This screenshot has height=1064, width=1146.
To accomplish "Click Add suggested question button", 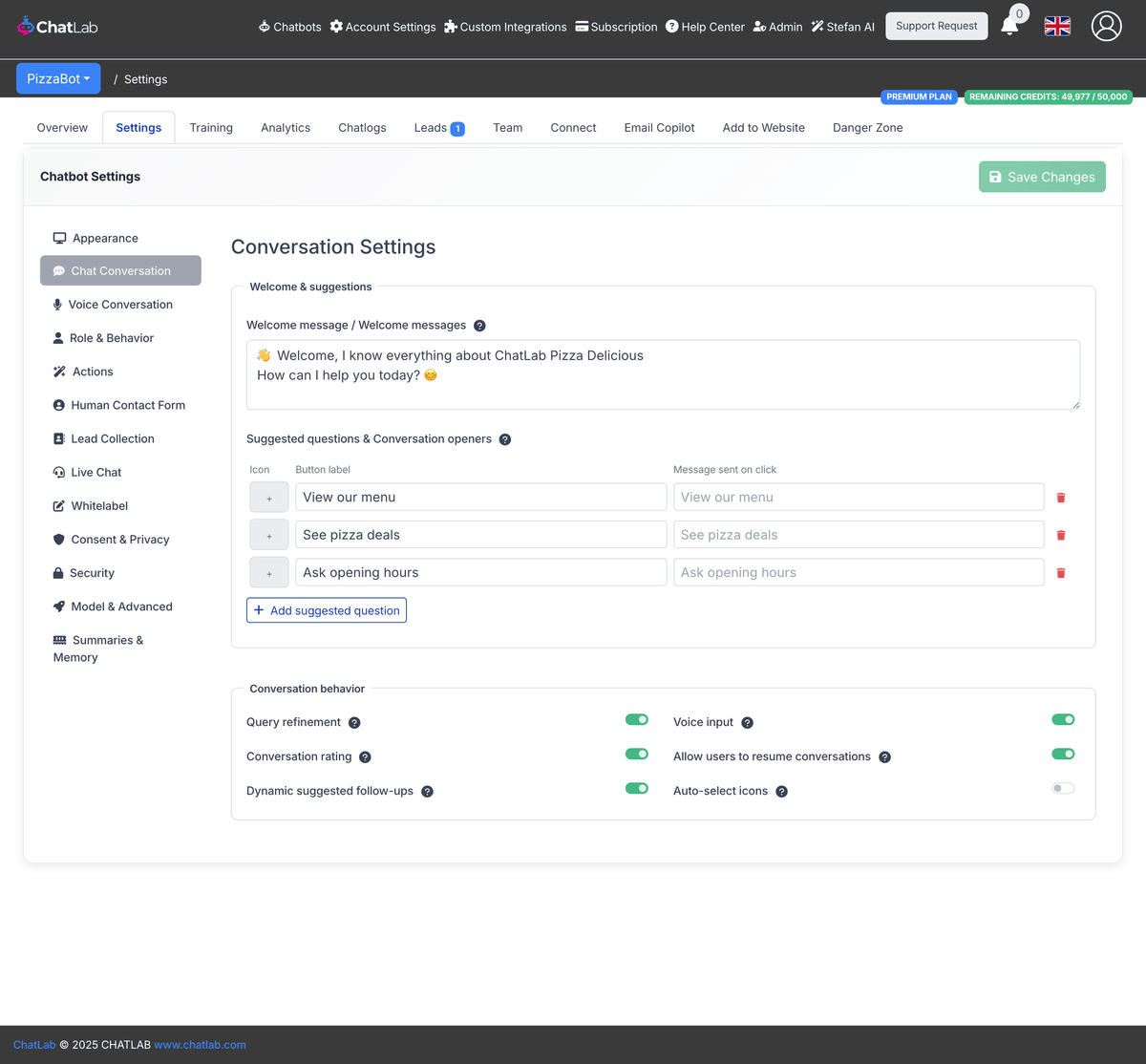I will click(327, 610).
